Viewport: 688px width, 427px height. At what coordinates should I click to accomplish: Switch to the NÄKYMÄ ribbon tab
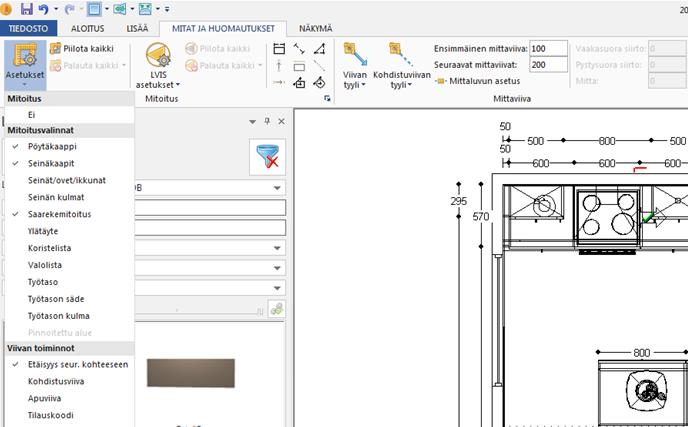(x=315, y=29)
